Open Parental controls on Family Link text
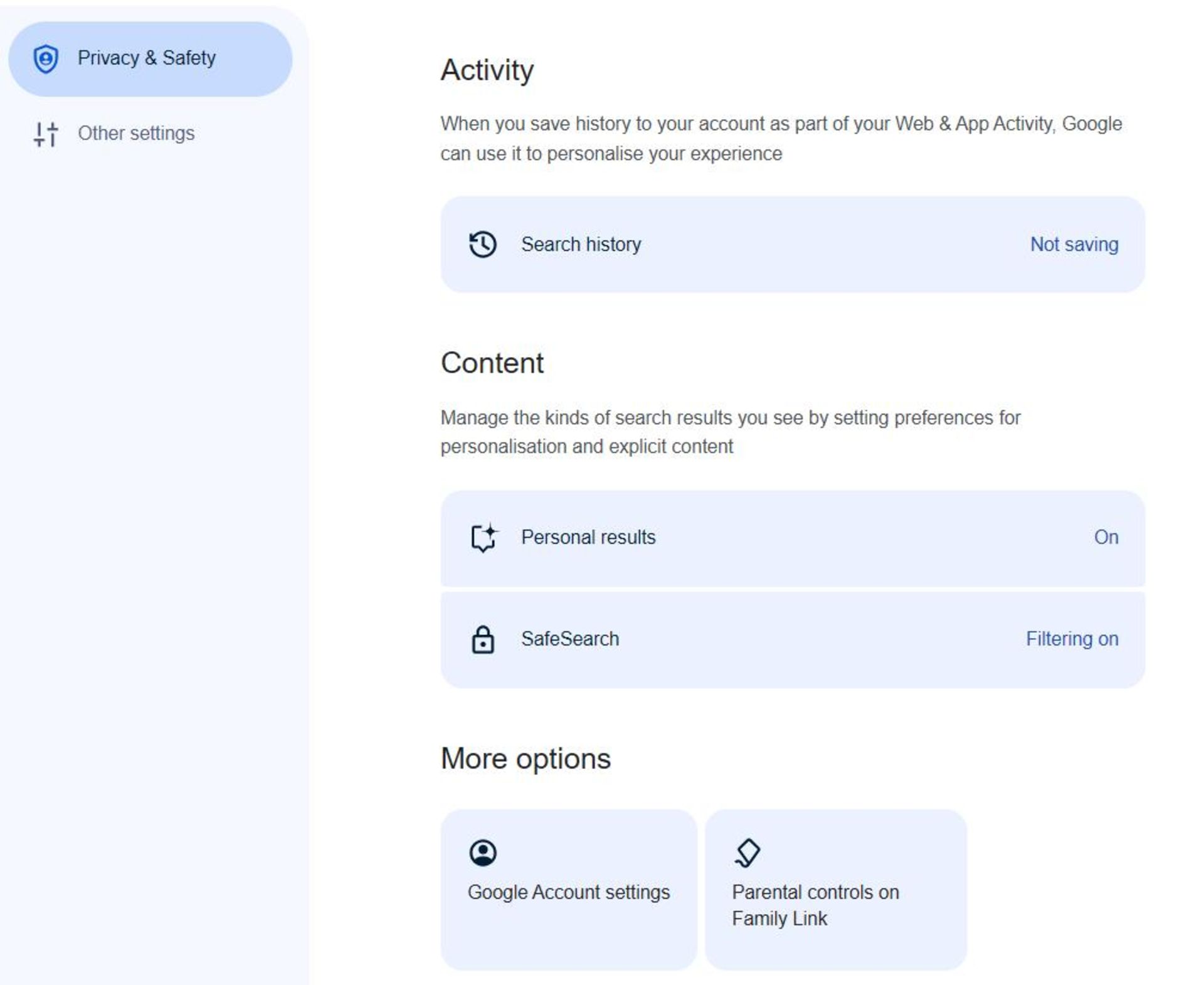 (815, 906)
